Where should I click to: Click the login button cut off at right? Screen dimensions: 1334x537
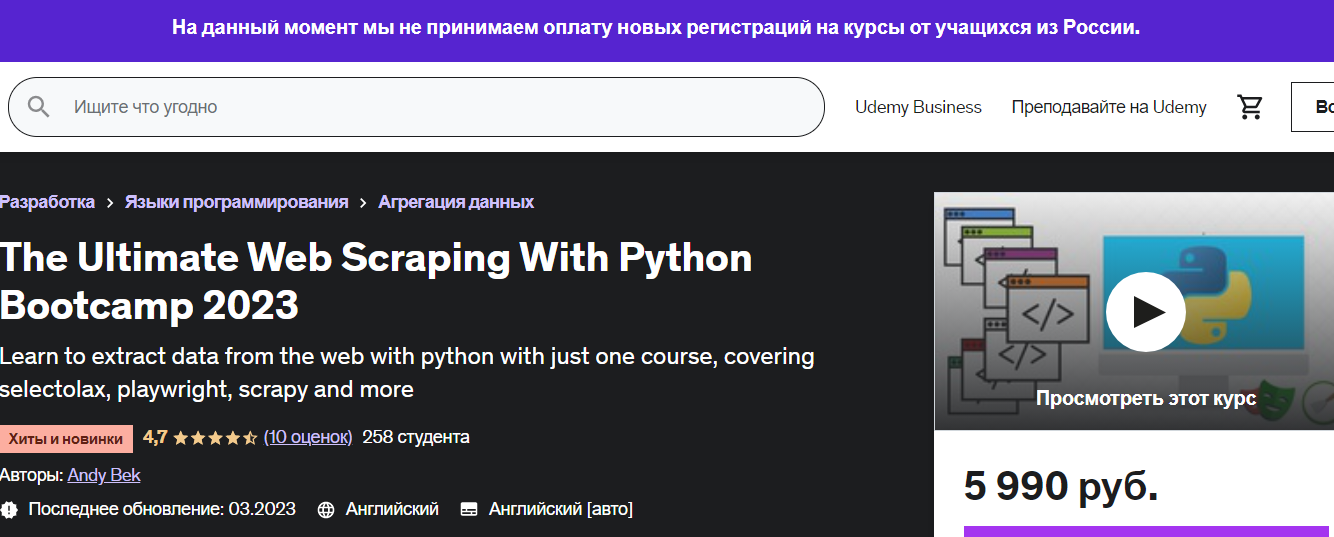tap(1313, 107)
